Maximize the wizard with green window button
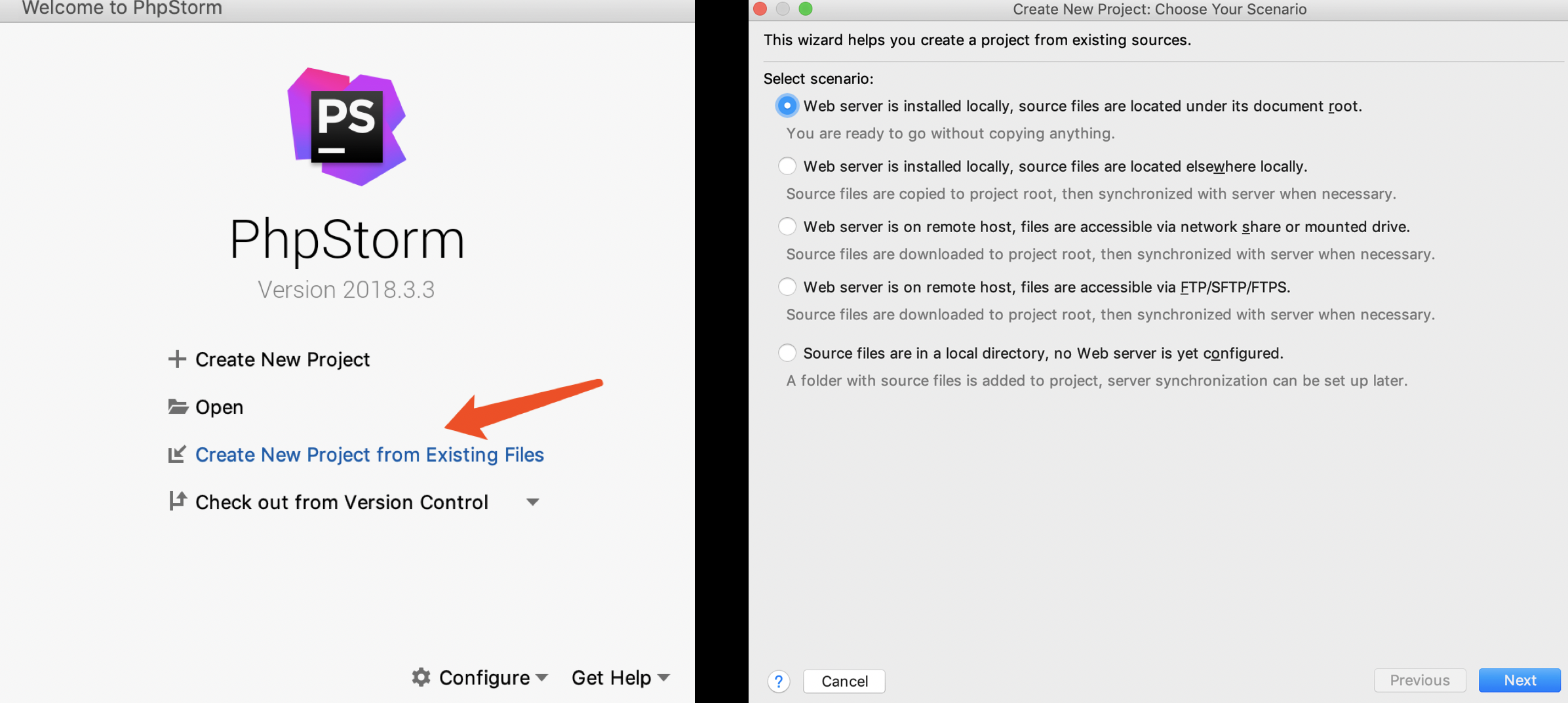The image size is (1568, 703). pyautogui.click(x=806, y=9)
